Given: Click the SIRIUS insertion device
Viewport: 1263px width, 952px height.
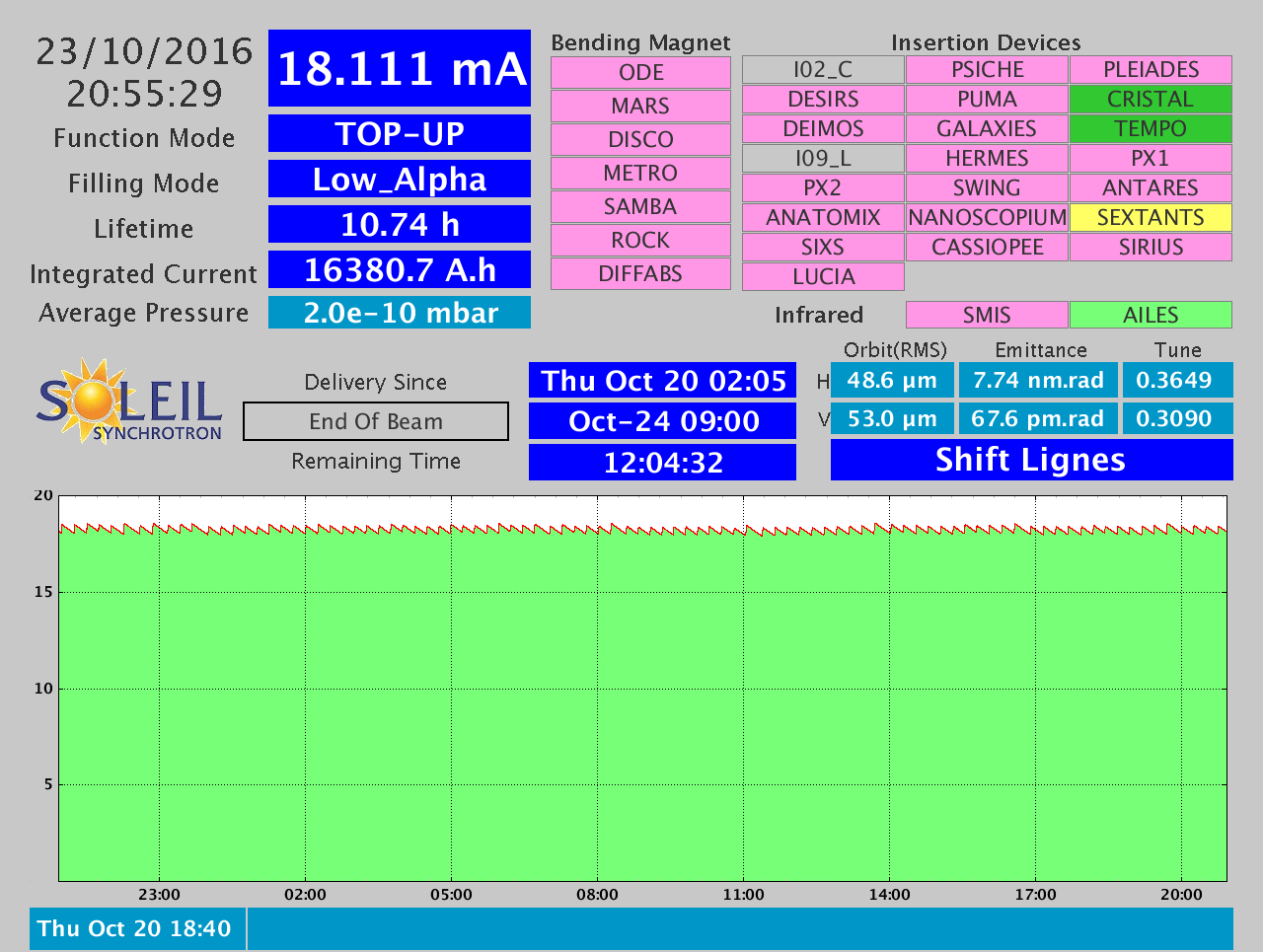Looking at the screenshot, I should coord(1151,248).
